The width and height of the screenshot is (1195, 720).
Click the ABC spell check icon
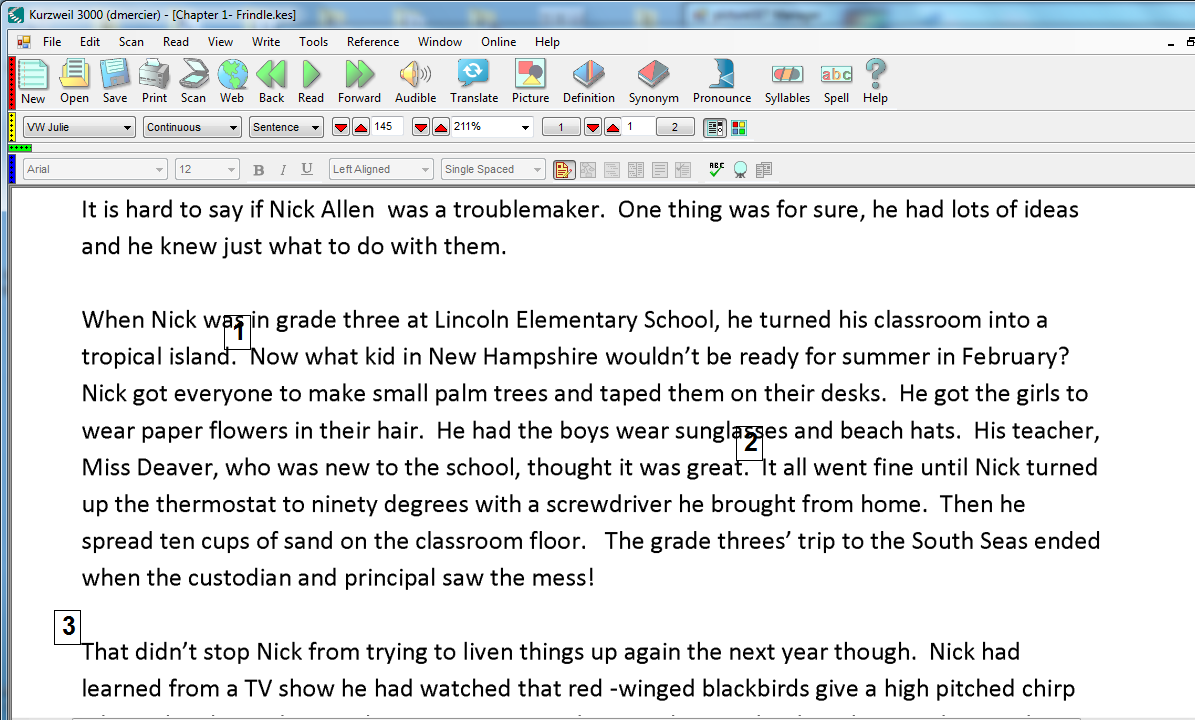[x=716, y=170]
